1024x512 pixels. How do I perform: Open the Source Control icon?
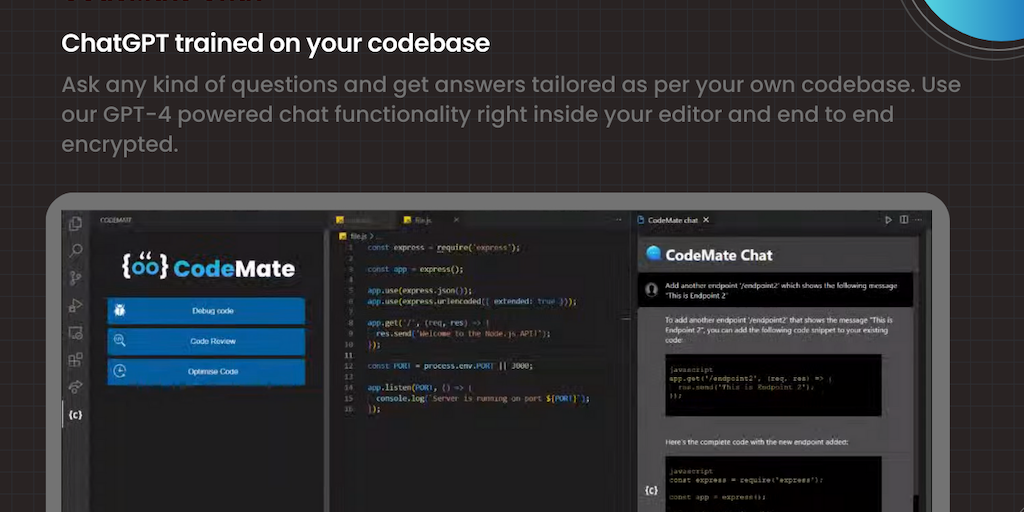(x=75, y=278)
